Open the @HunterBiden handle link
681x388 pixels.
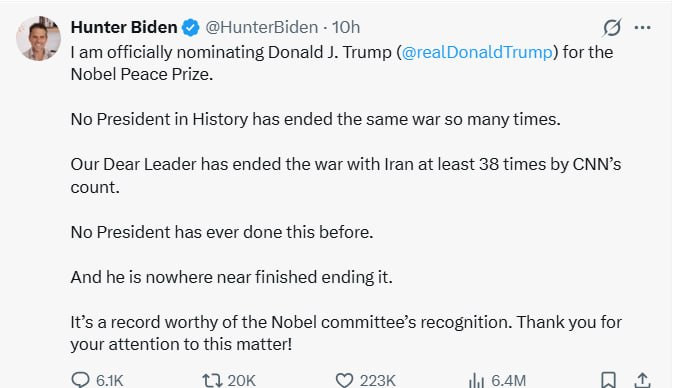261,27
